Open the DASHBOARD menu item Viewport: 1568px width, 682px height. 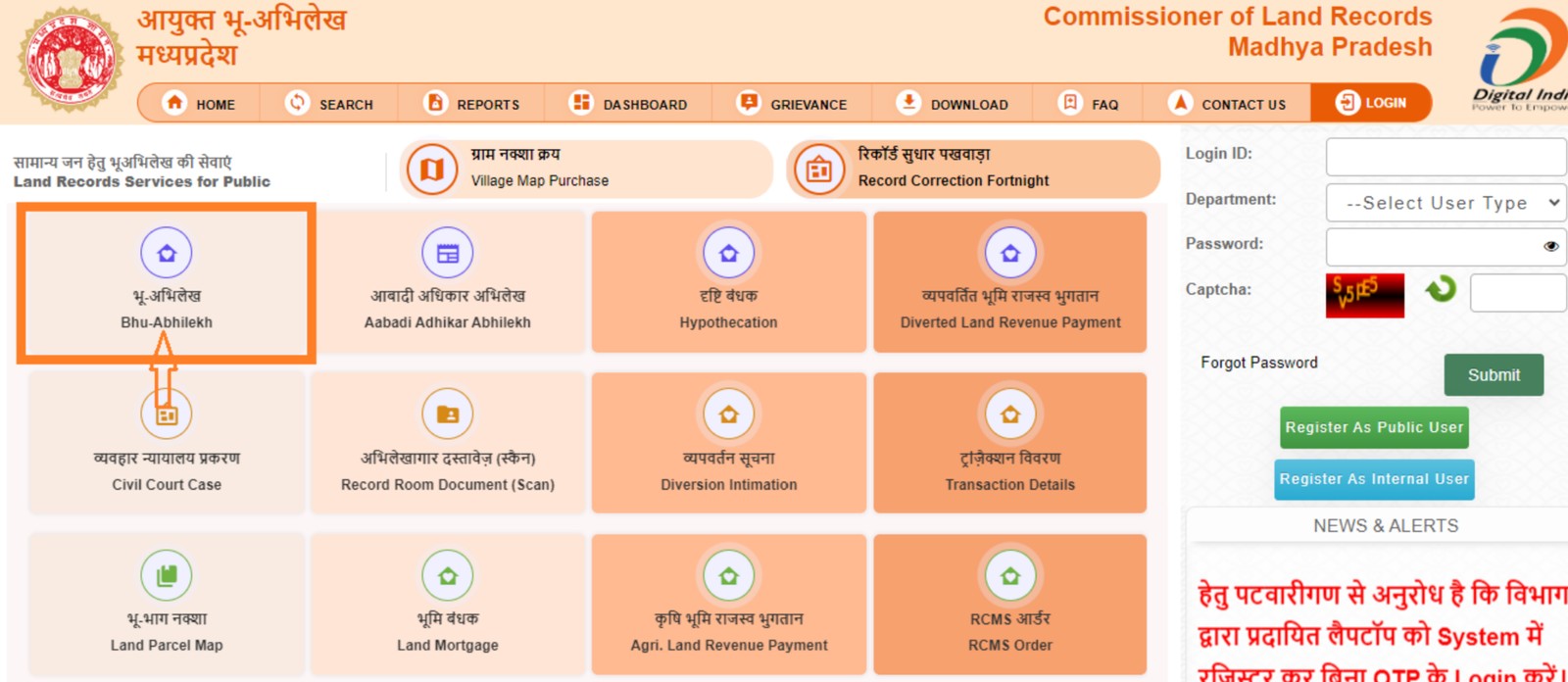tap(645, 105)
